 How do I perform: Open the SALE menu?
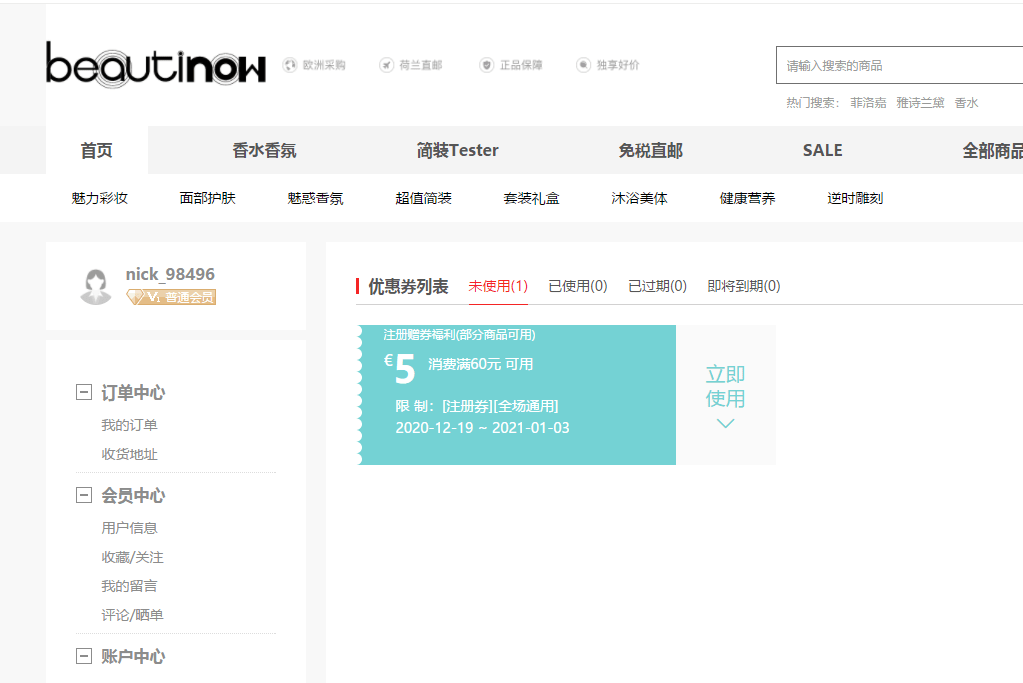(822, 150)
